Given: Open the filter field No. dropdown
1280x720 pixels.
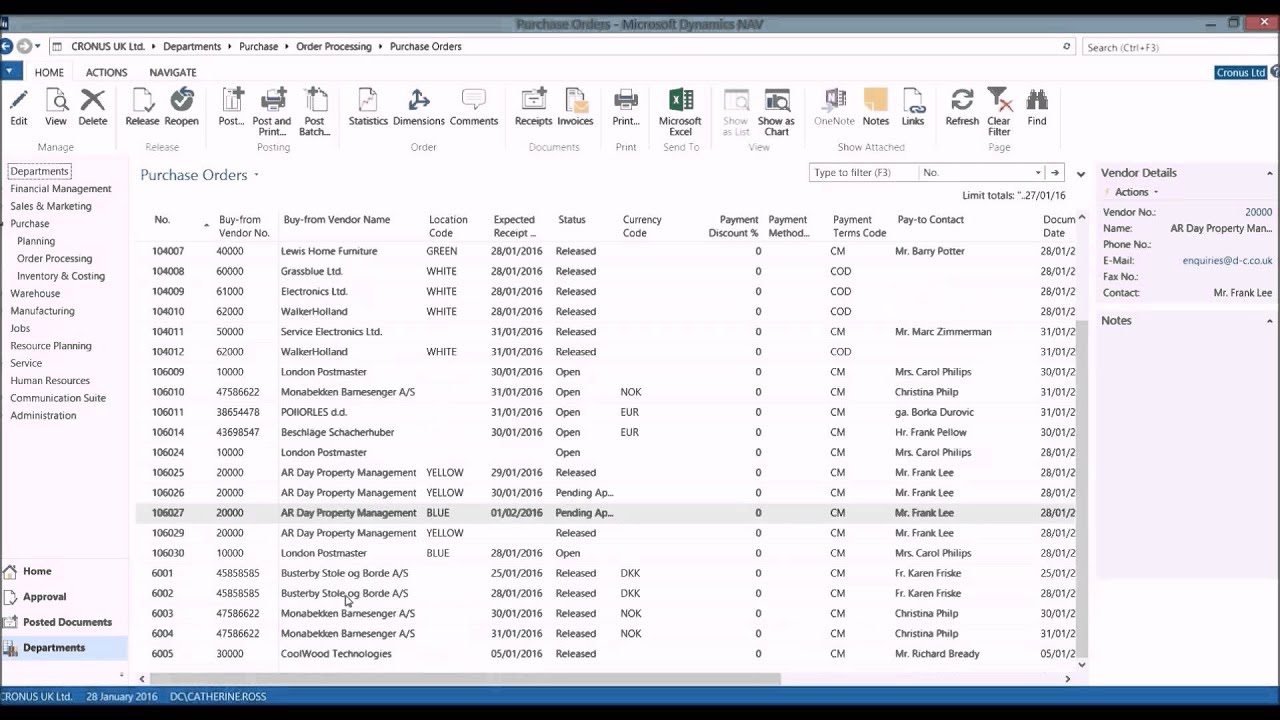Looking at the screenshot, I should [1038, 172].
